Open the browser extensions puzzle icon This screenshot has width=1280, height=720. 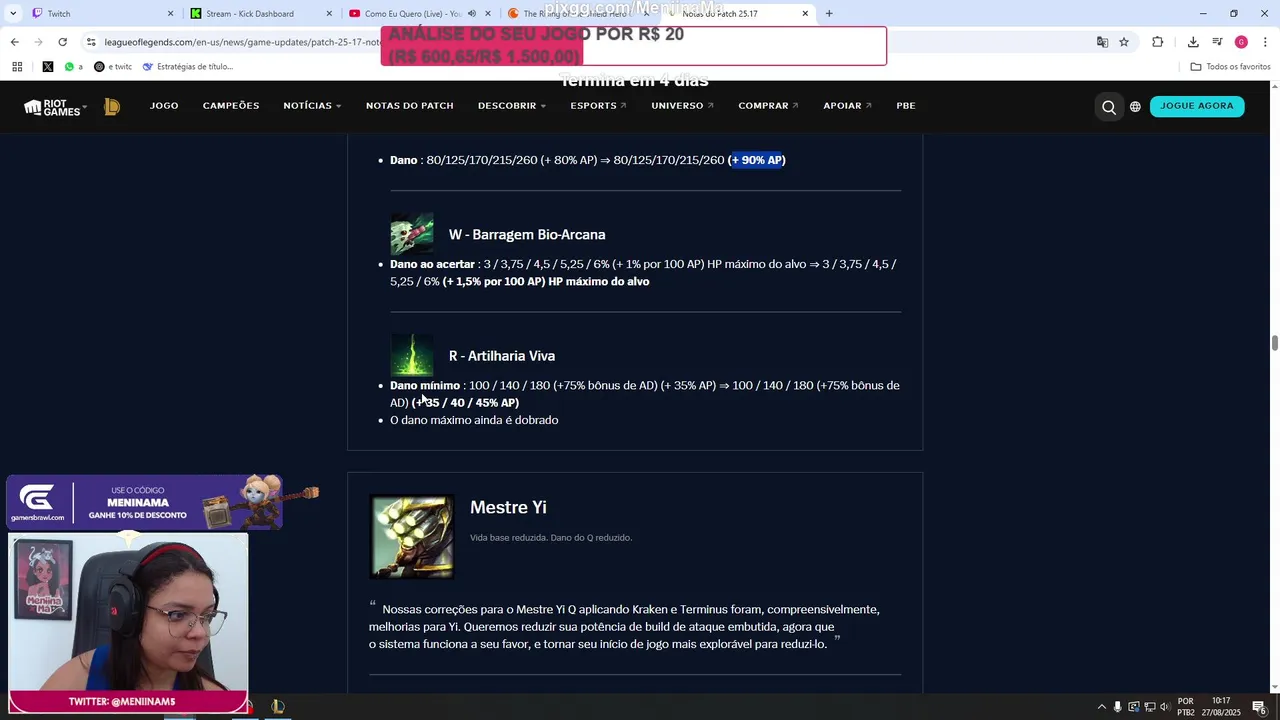point(1158,42)
